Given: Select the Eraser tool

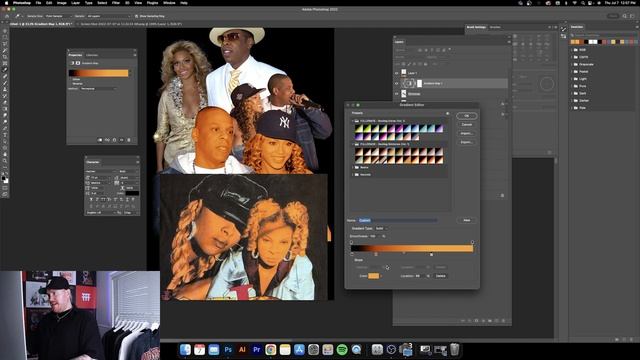Looking at the screenshot, I should click(5, 102).
